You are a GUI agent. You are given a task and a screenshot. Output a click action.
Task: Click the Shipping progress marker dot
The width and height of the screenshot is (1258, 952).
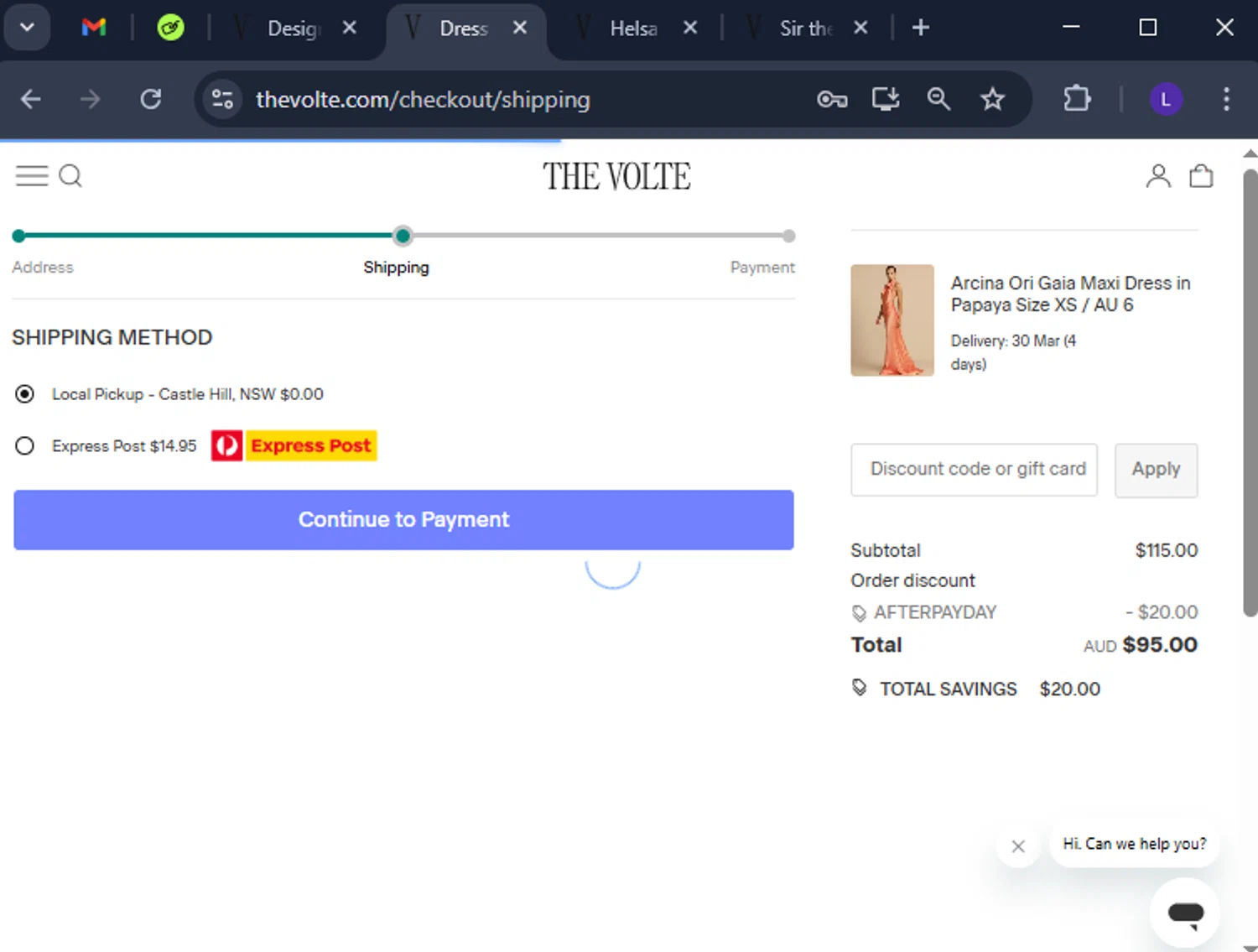point(403,236)
